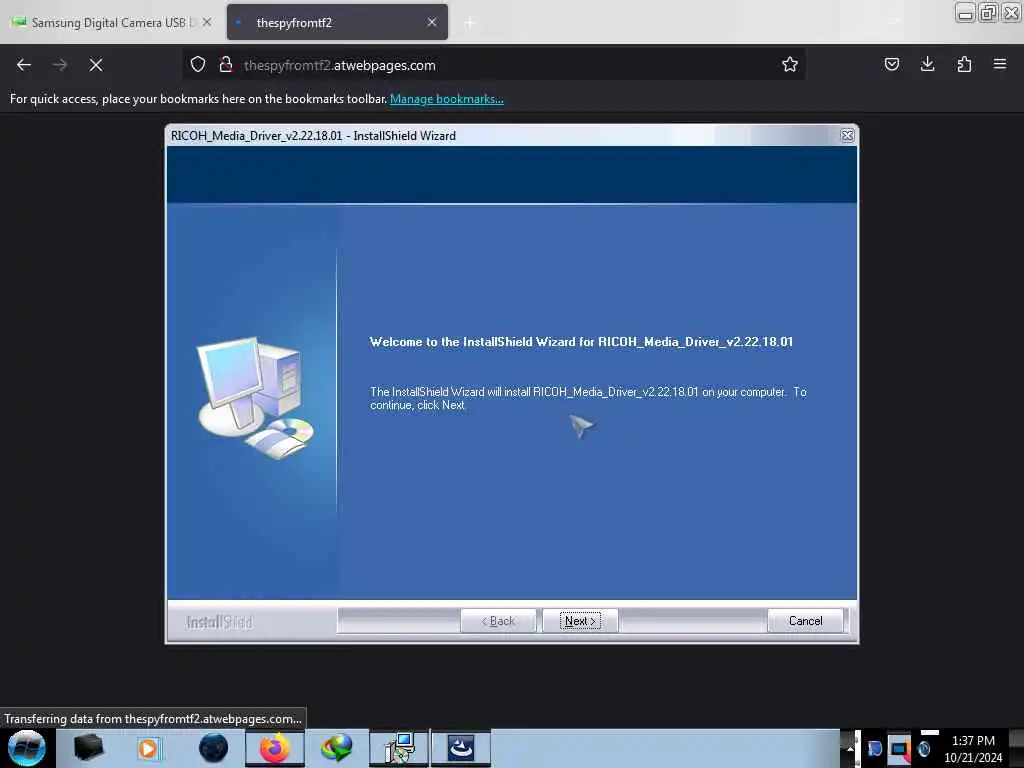Open a new browser tab
The width and height of the screenshot is (1024, 768).
469,24
